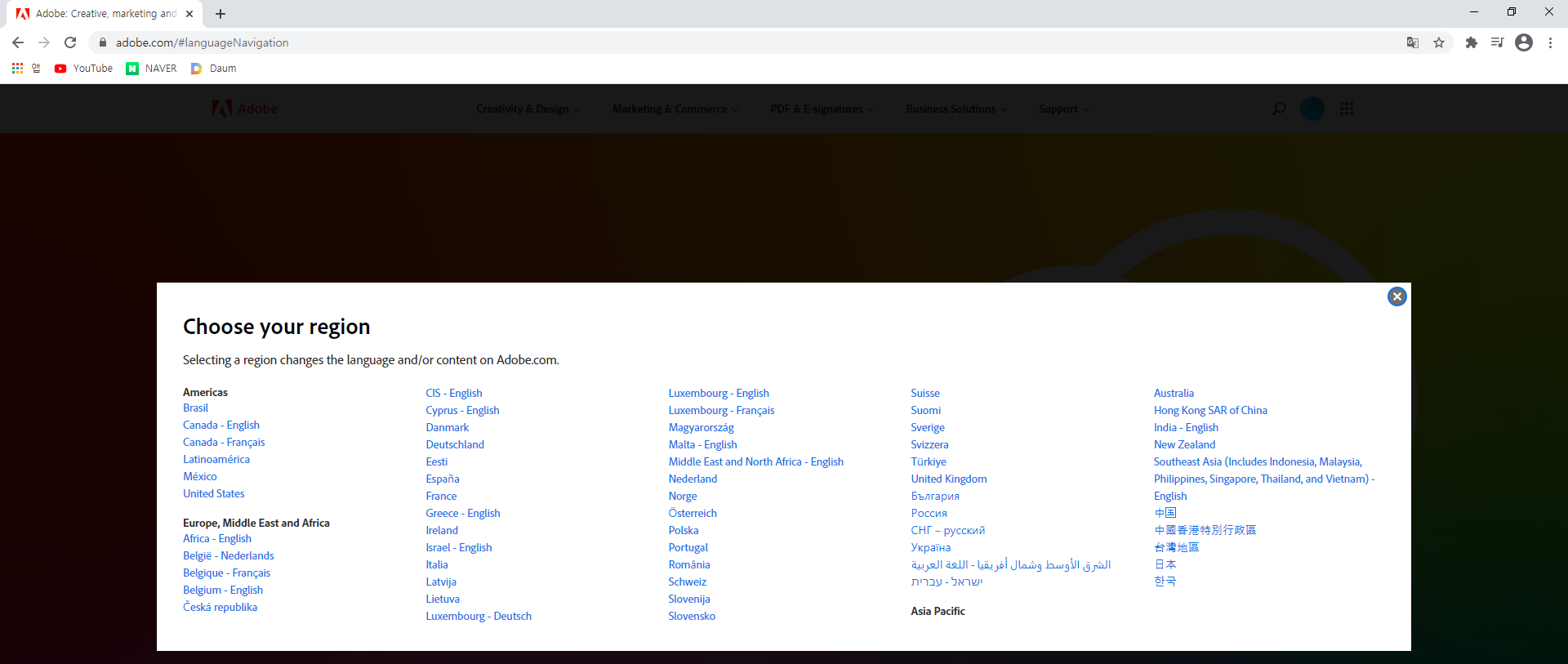Choose Suisse region
Viewport: 1568px width, 664px height.
[x=925, y=394]
